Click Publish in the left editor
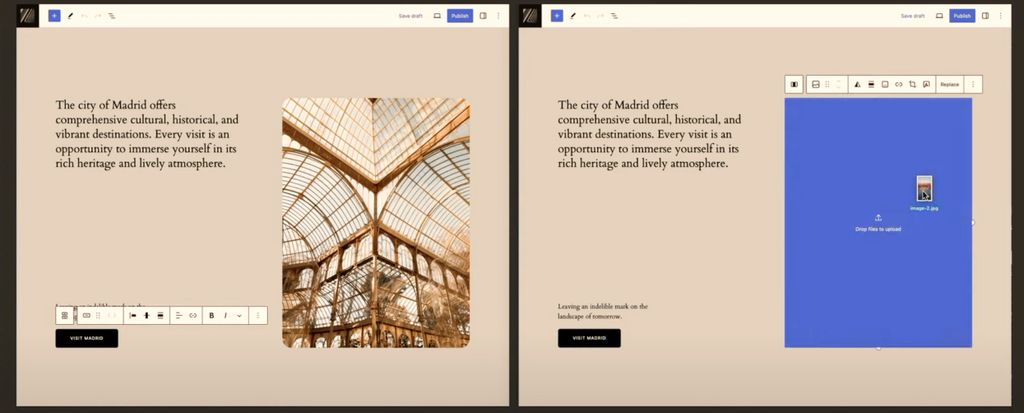Image resolution: width=1024 pixels, height=413 pixels. tap(460, 16)
